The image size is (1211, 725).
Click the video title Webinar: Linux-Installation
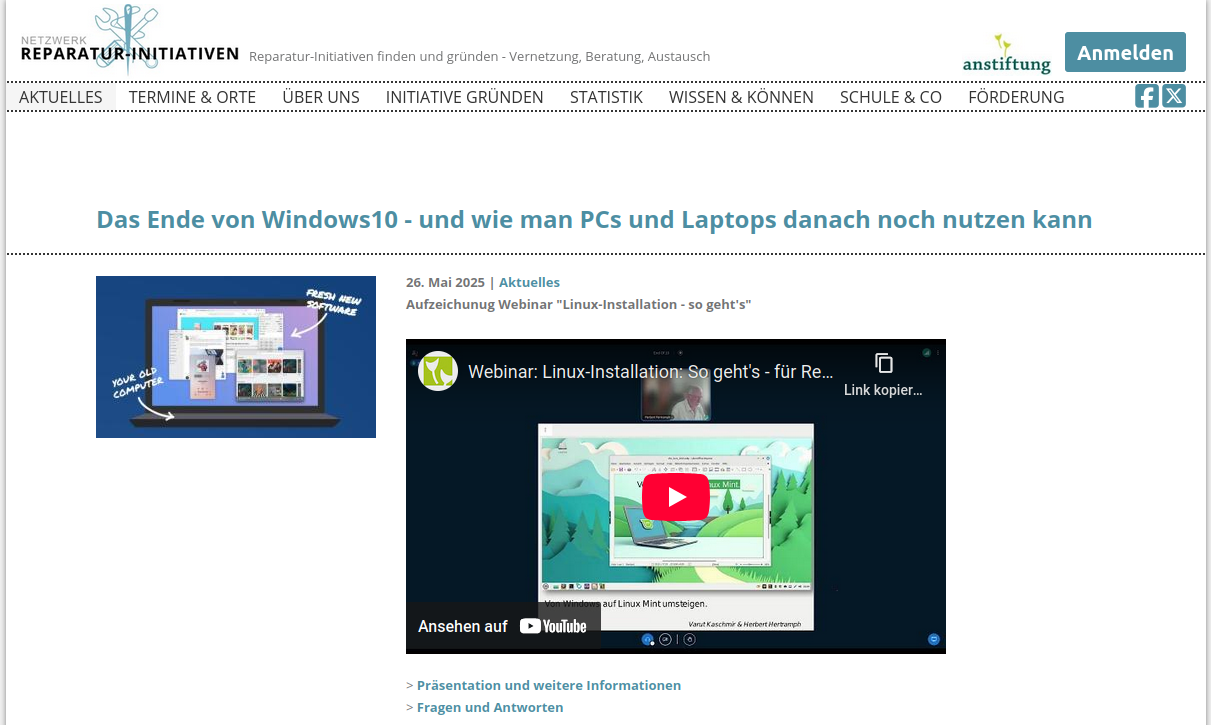[x=651, y=372]
